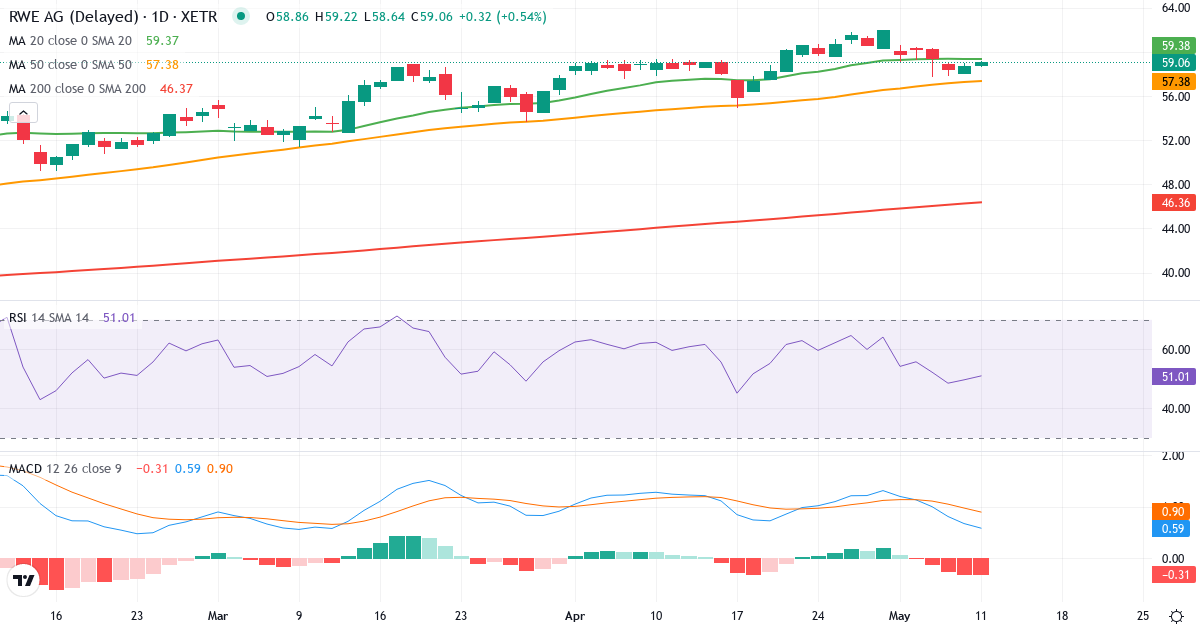Click the 46.37 MA 200 legend value
Screen dimensions: 1200x630
pyautogui.click(x=176, y=89)
